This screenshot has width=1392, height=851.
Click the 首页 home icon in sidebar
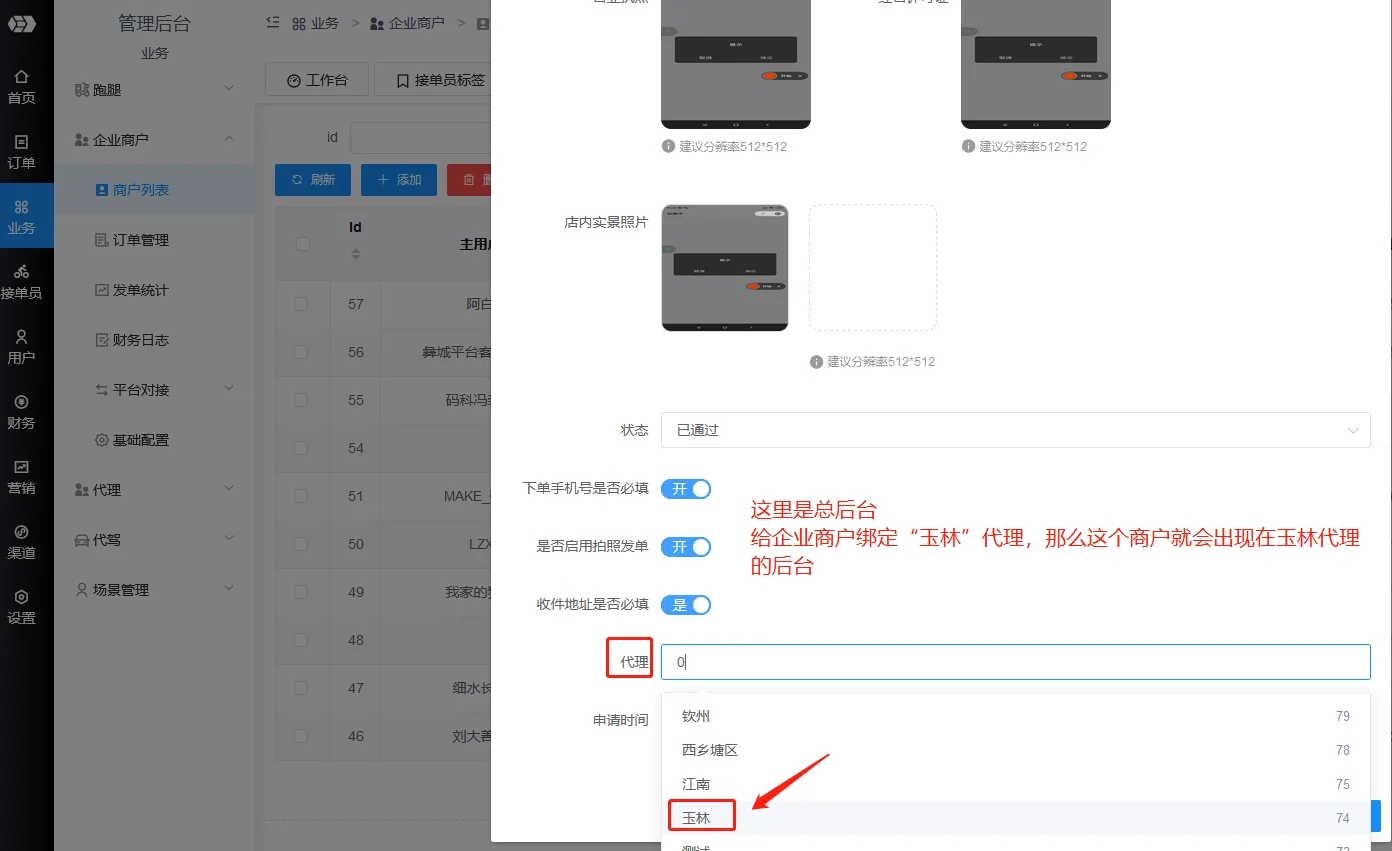[x=21, y=77]
